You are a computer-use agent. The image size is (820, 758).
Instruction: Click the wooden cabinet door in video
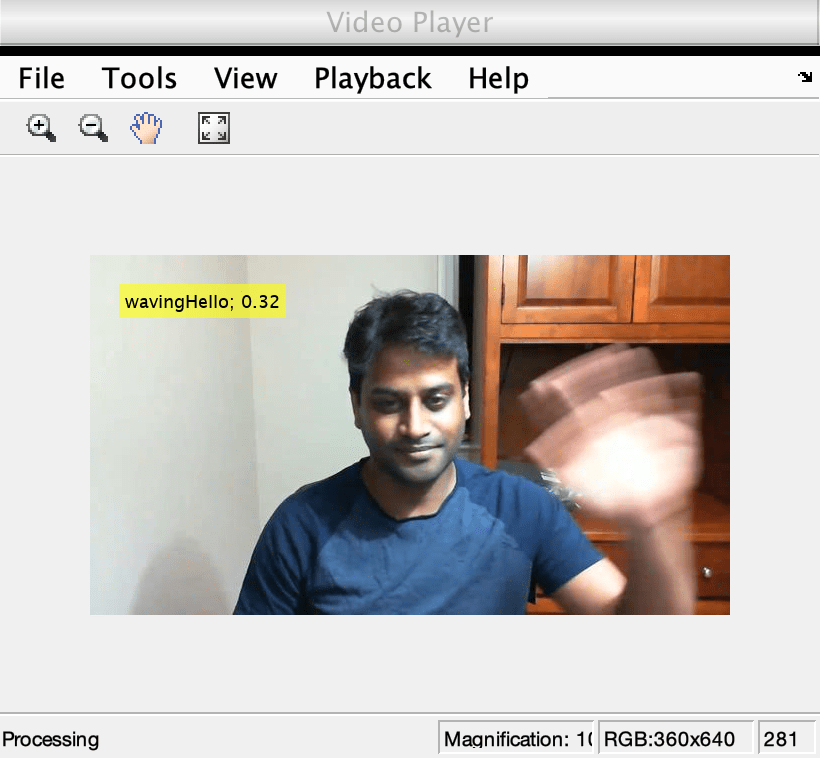coord(568,287)
